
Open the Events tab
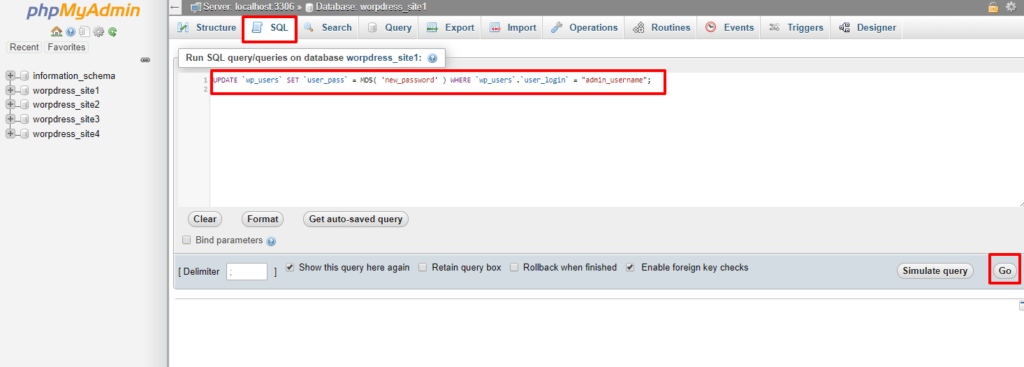(x=730, y=27)
